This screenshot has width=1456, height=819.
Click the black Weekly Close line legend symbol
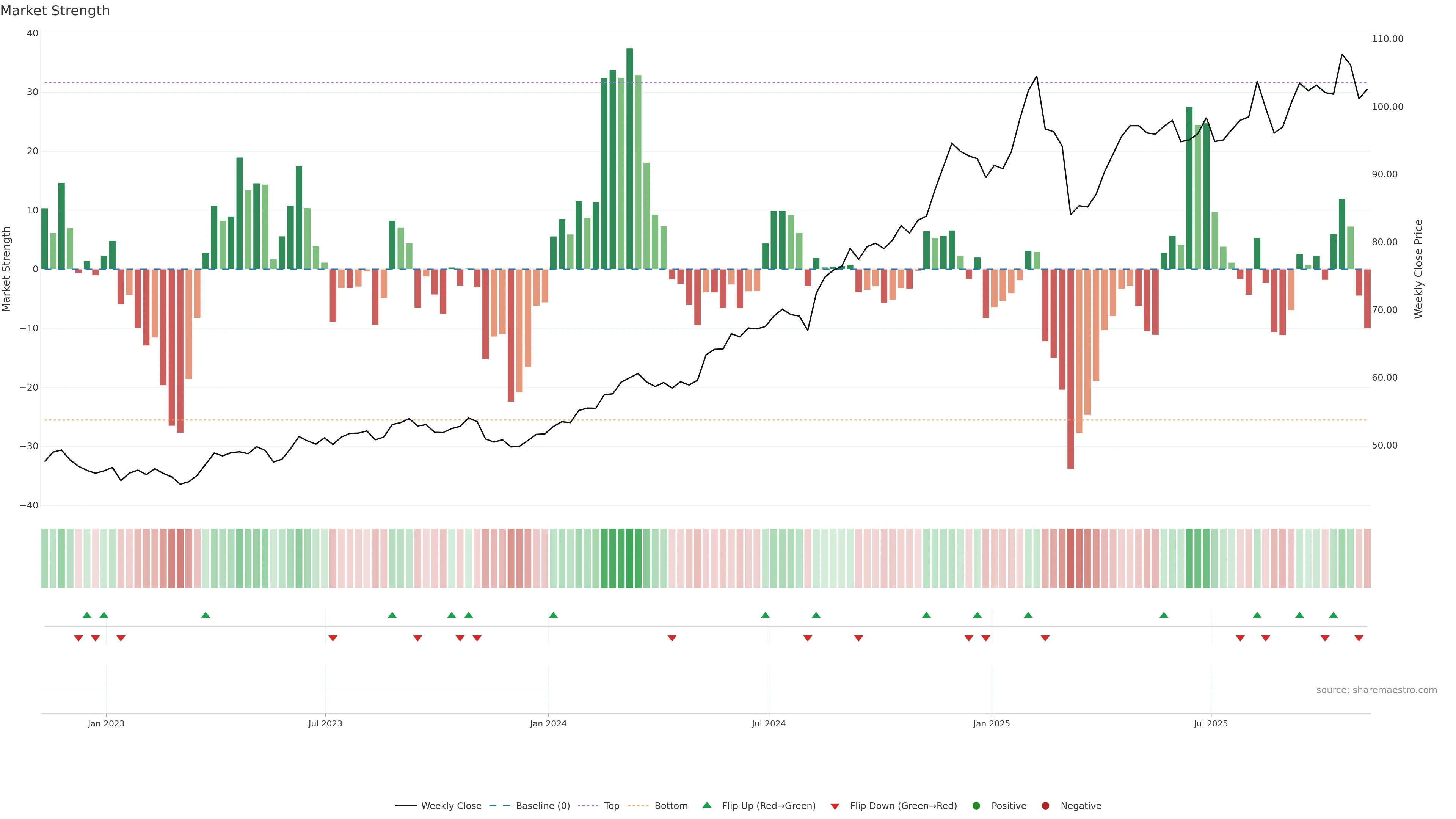(406, 806)
